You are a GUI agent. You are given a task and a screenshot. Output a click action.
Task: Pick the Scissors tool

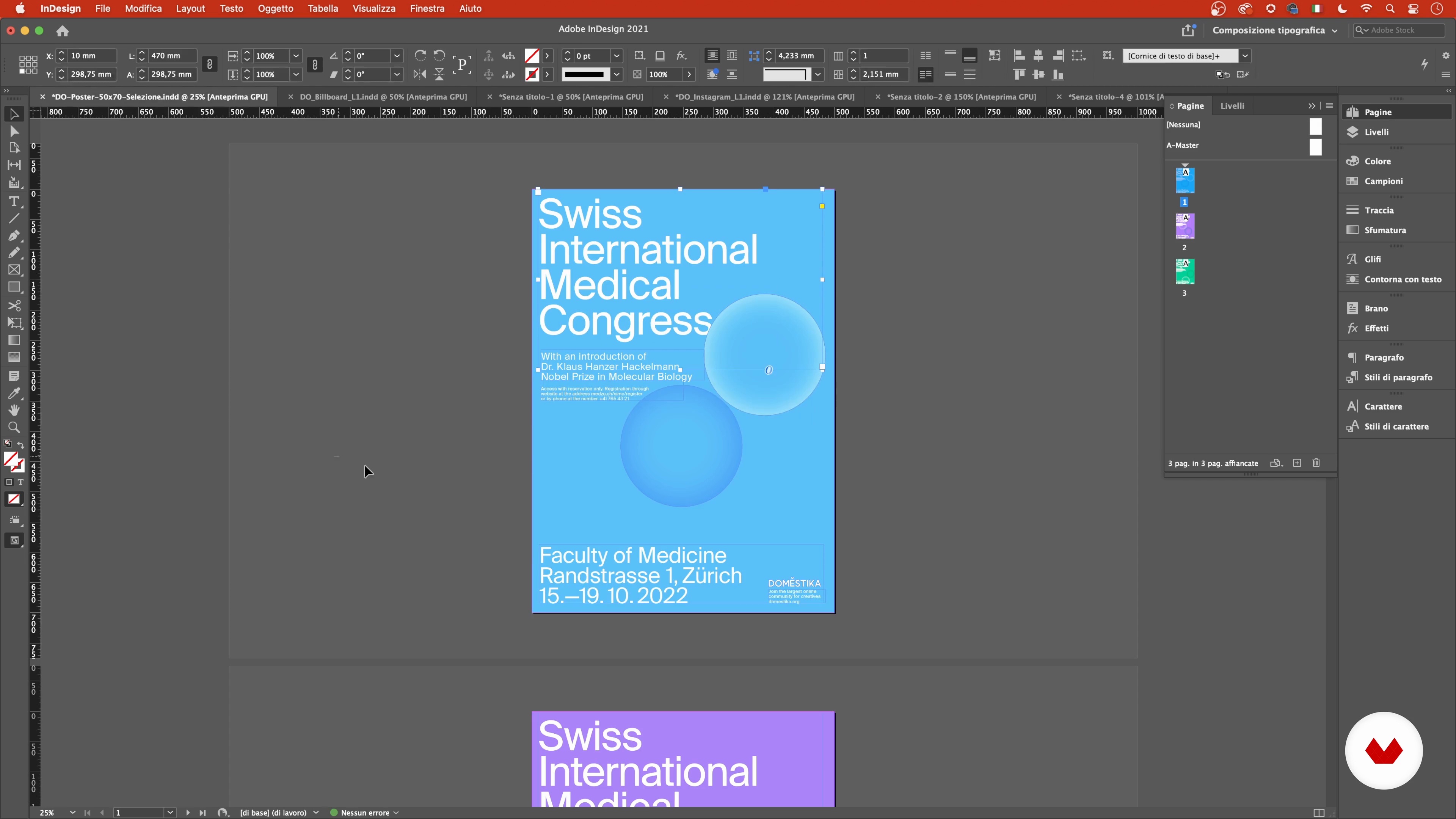[x=14, y=306]
